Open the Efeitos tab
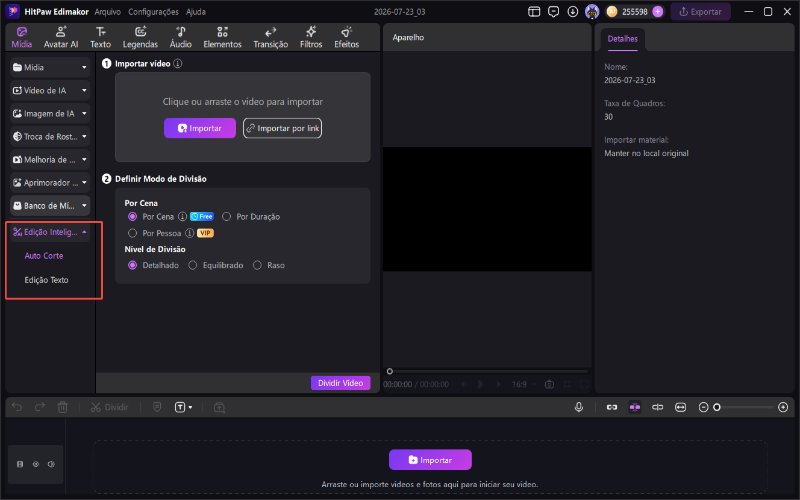This screenshot has width=800, height=500. click(x=346, y=37)
